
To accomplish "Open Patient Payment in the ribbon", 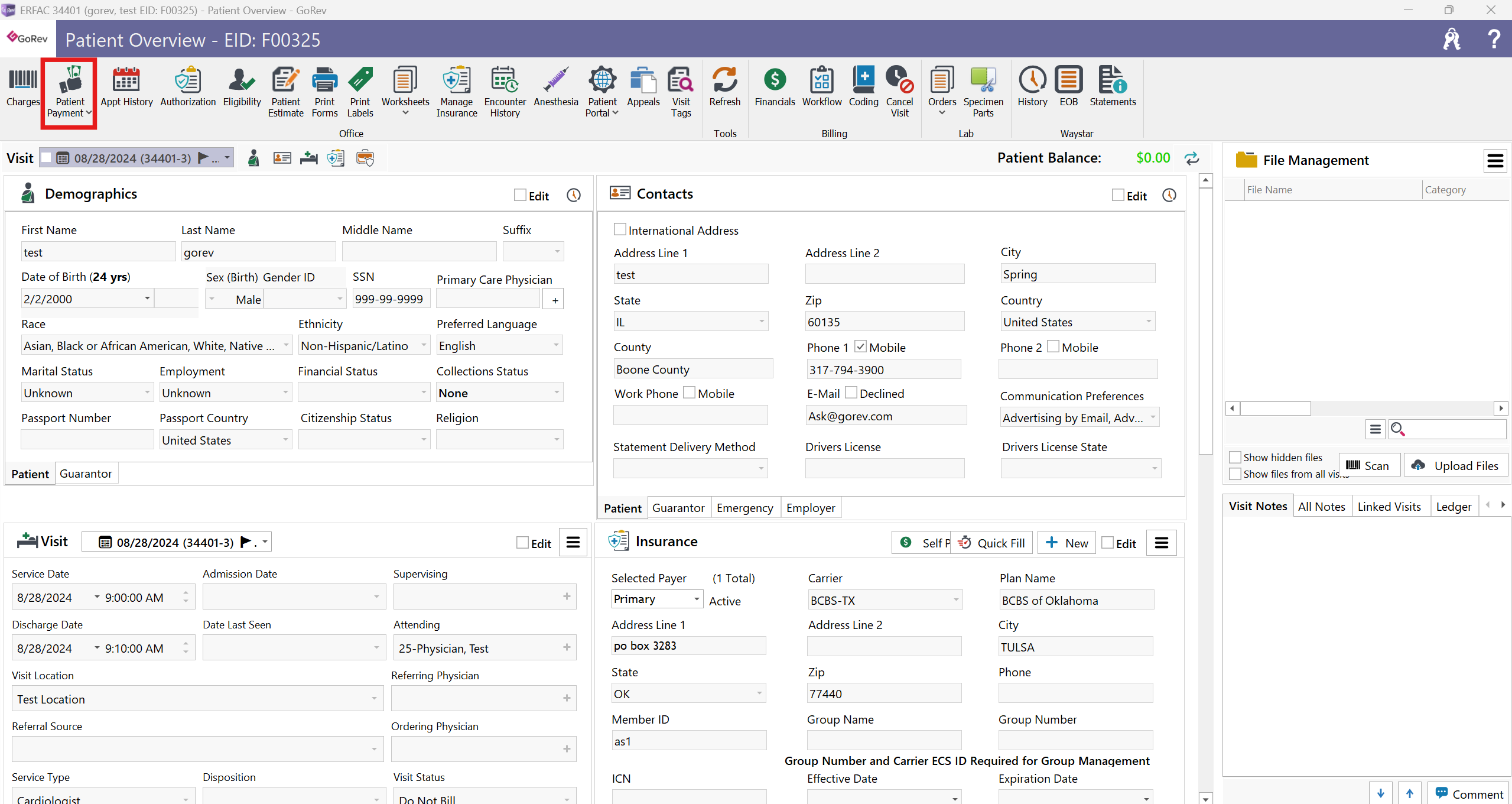I will 70,92.
